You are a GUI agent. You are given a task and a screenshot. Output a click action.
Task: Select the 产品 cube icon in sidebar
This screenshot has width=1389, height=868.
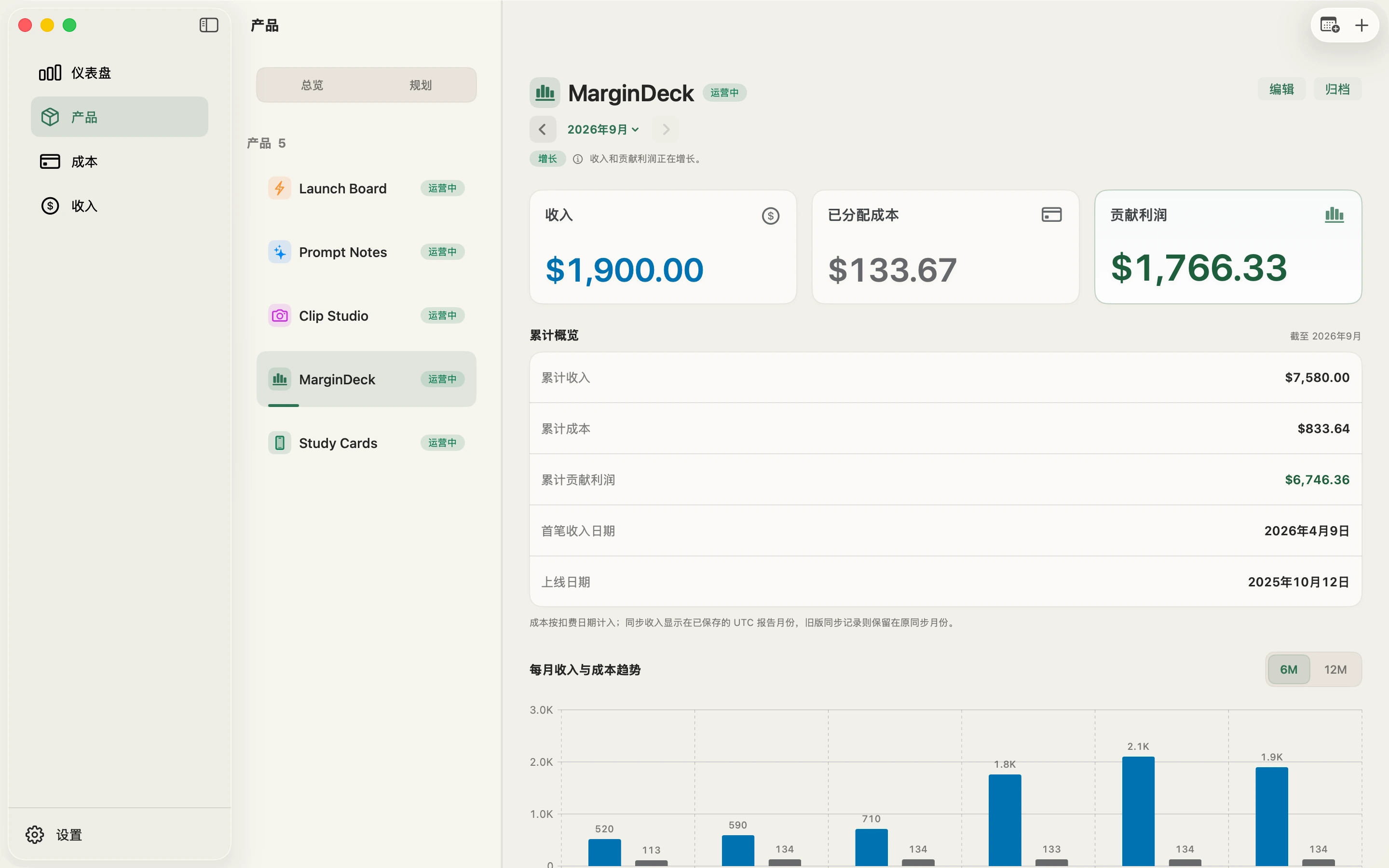click(x=50, y=117)
